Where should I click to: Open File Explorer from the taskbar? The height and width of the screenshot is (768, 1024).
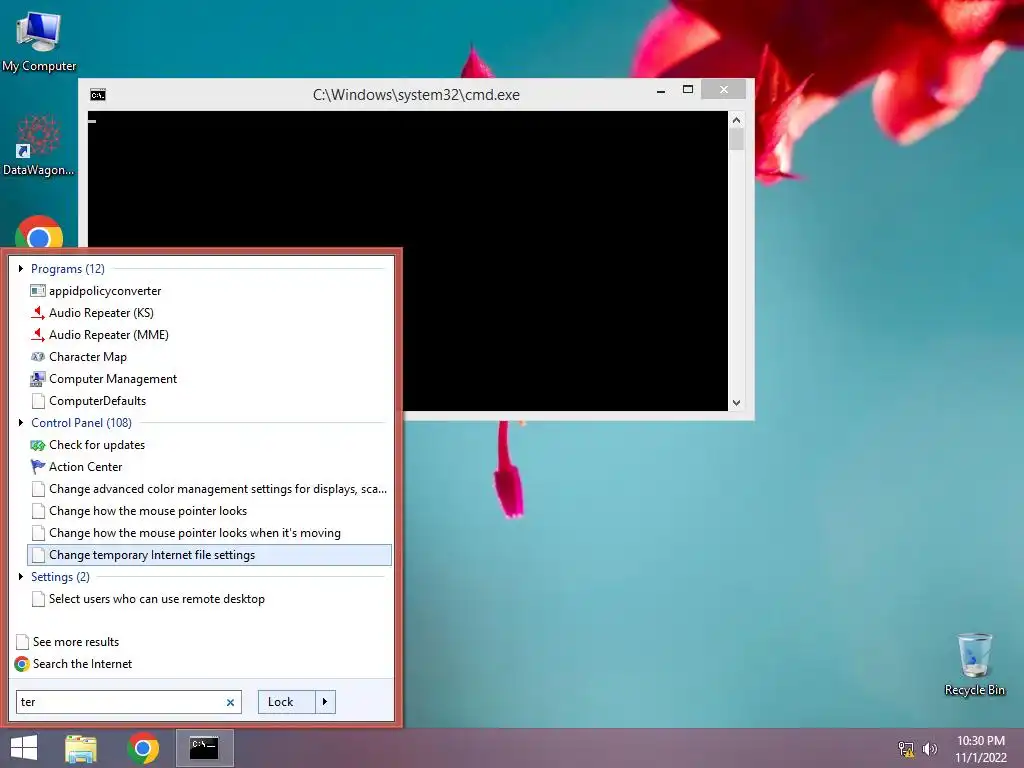pyautogui.click(x=81, y=748)
